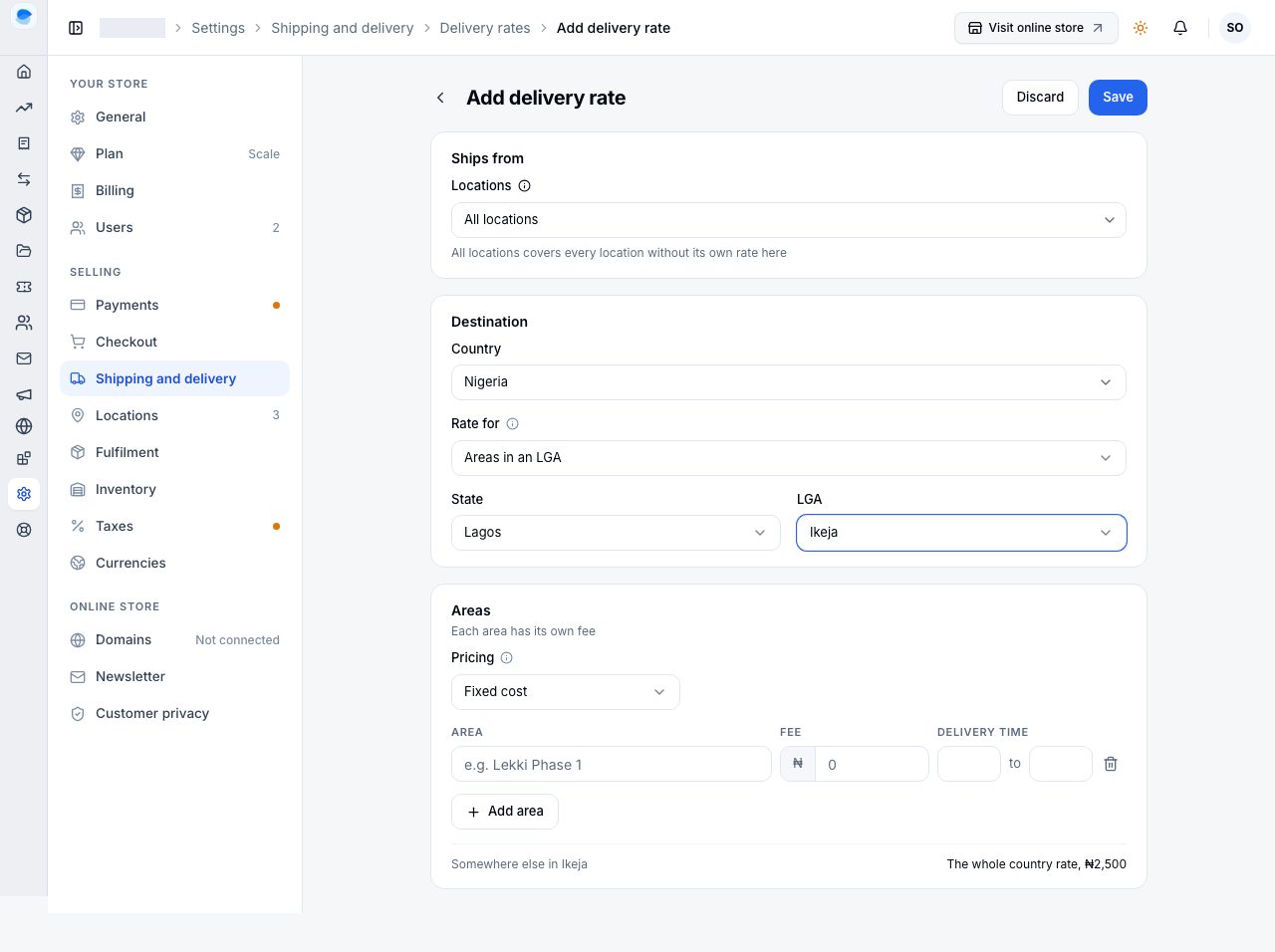The width and height of the screenshot is (1275, 952).
Task: Open General settings in the sidebar
Action: (x=175, y=117)
